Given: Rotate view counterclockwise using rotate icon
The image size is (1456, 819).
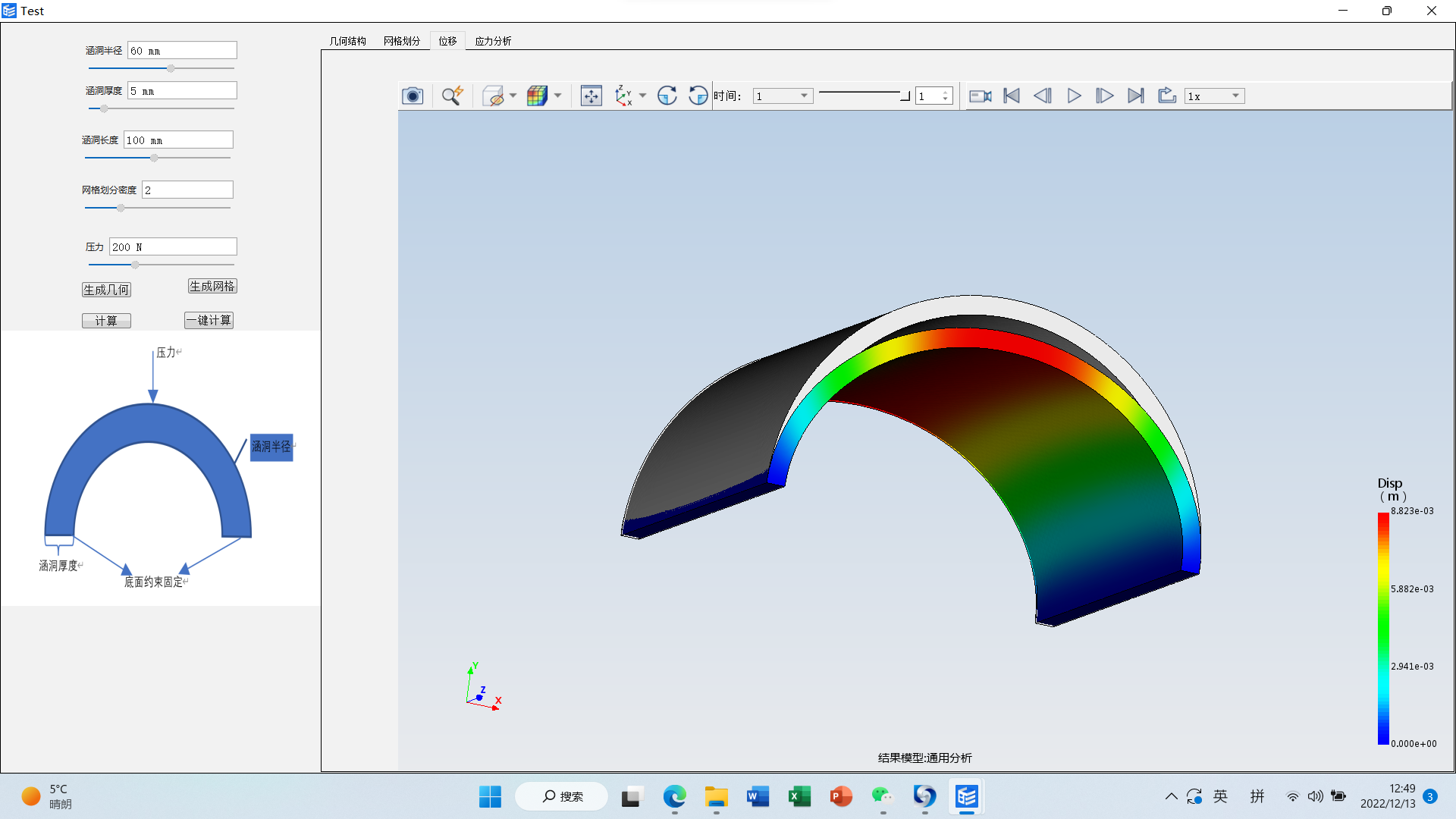Looking at the screenshot, I should 698,96.
